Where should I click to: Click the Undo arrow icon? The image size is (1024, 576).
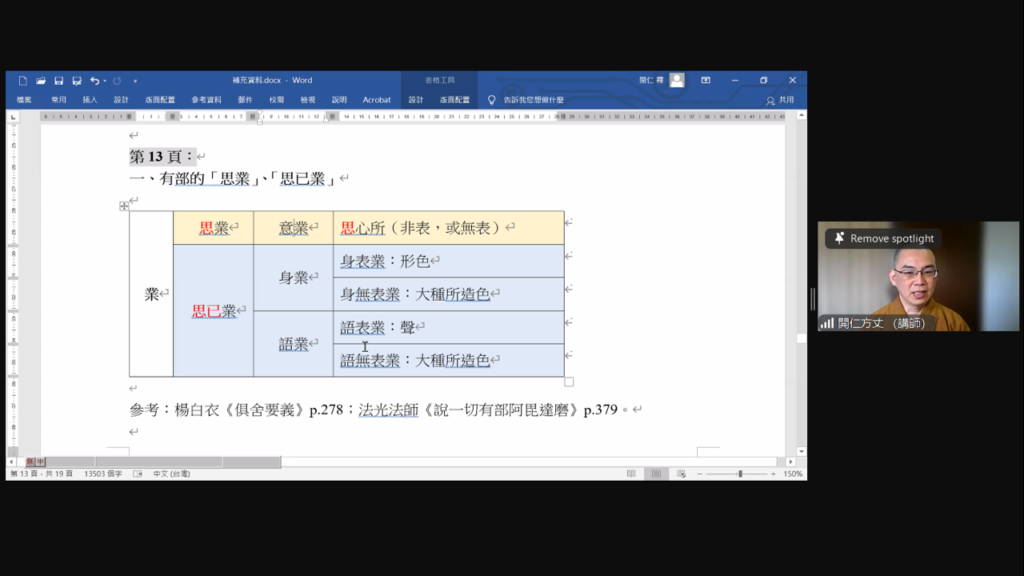(x=94, y=81)
